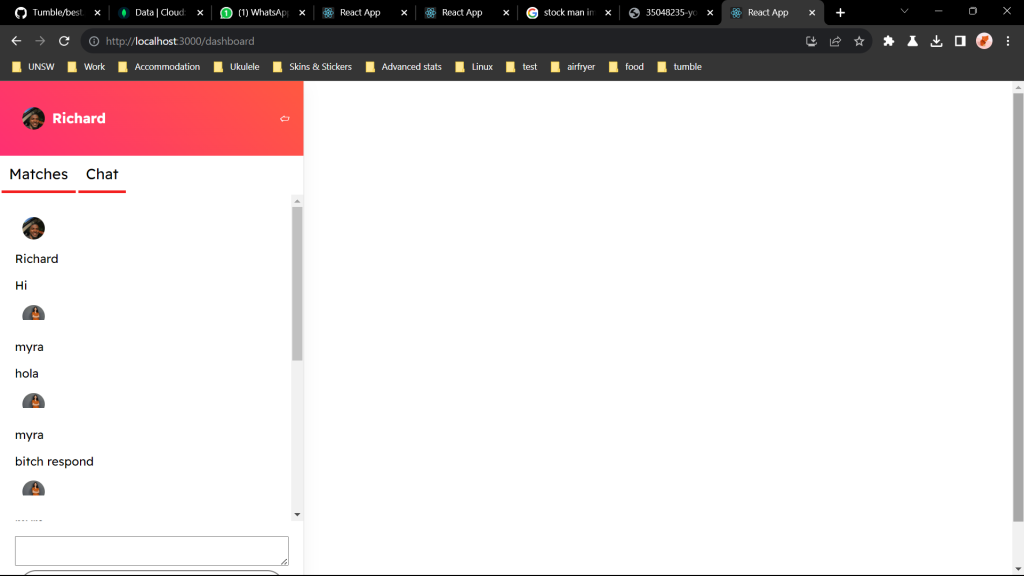Toggle the browser side panel icon
The width and height of the screenshot is (1024, 576).
coord(960,41)
